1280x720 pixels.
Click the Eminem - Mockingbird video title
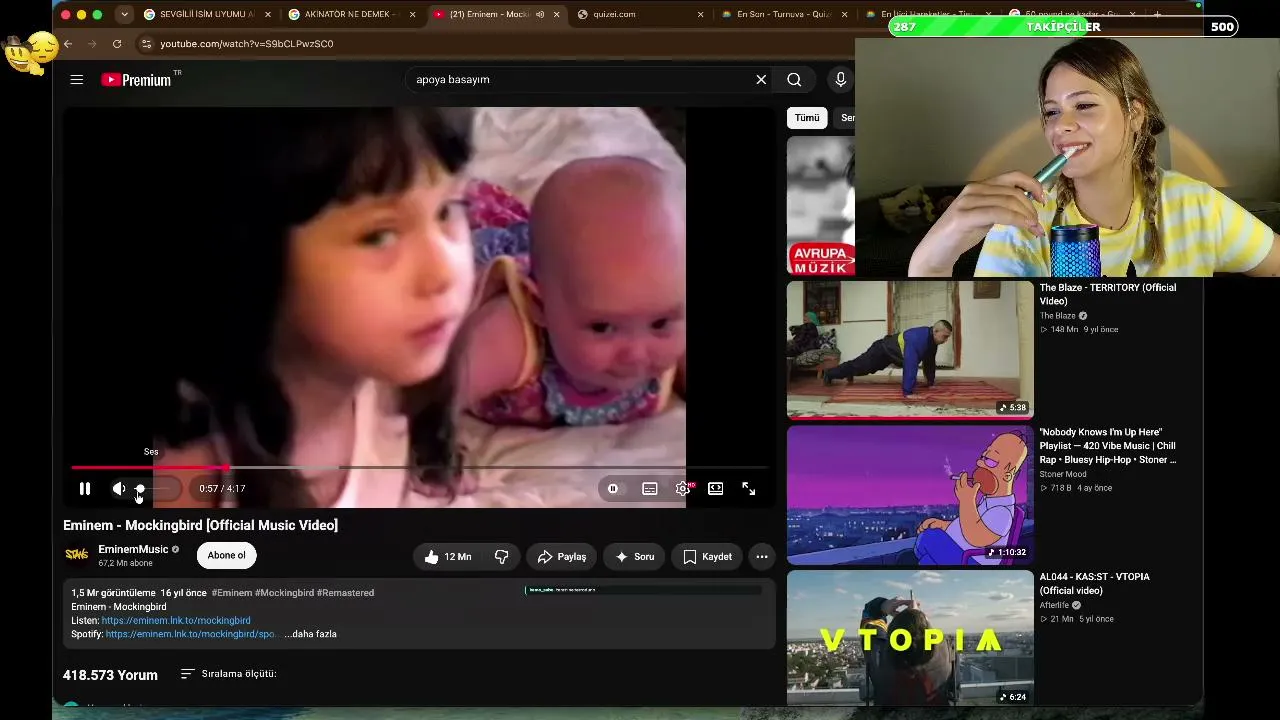coord(200,525)
